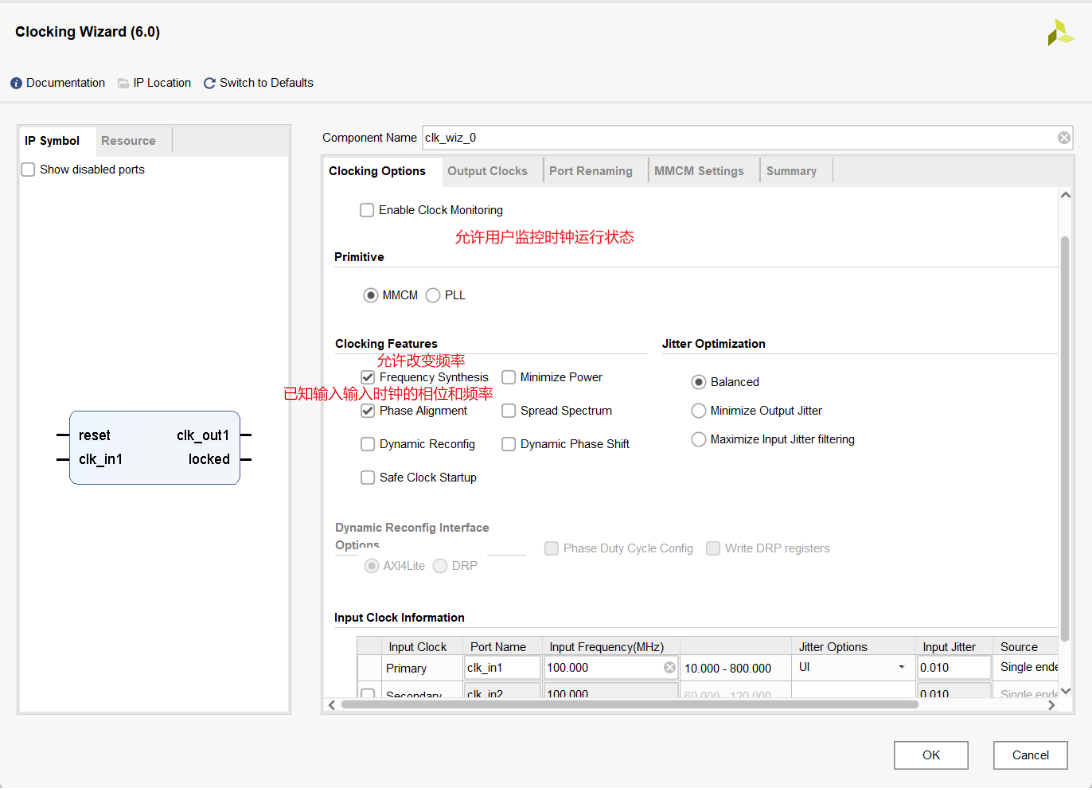Click the Cancel button
Viewport: 1092px width, 790px height.
click(1030, 755)
